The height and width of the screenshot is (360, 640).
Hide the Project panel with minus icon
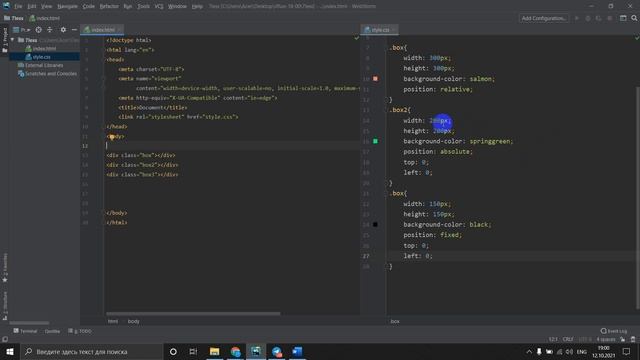pyautogui.click(x=74, y=30)
